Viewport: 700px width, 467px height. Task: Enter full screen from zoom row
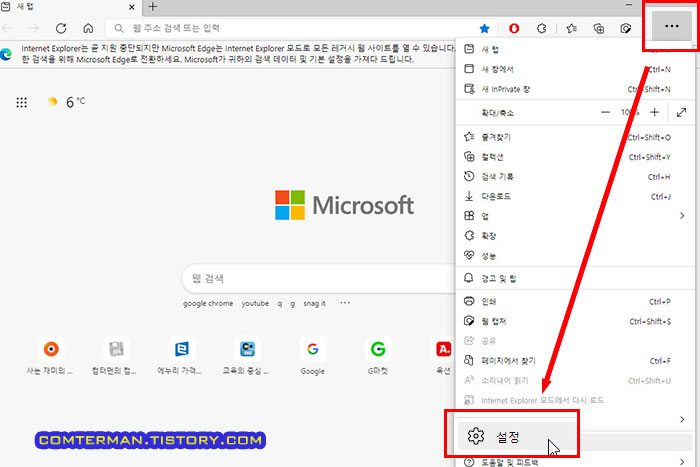click(x=681, y=113)
